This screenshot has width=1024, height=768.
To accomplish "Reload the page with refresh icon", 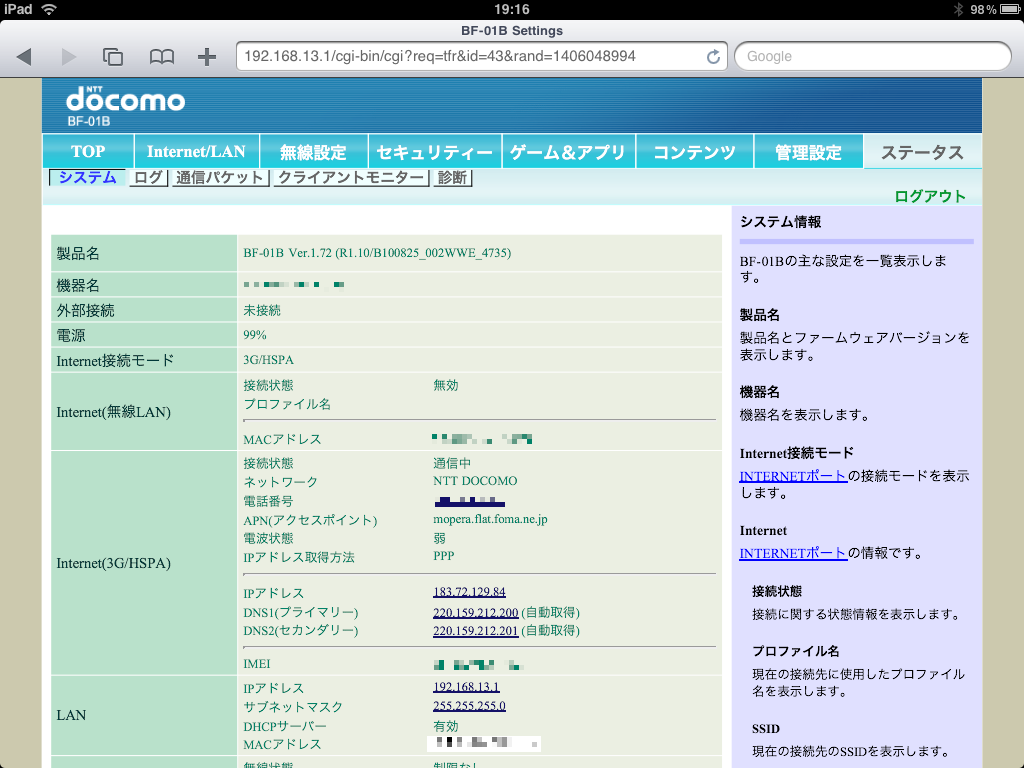I will coord(713,57).
